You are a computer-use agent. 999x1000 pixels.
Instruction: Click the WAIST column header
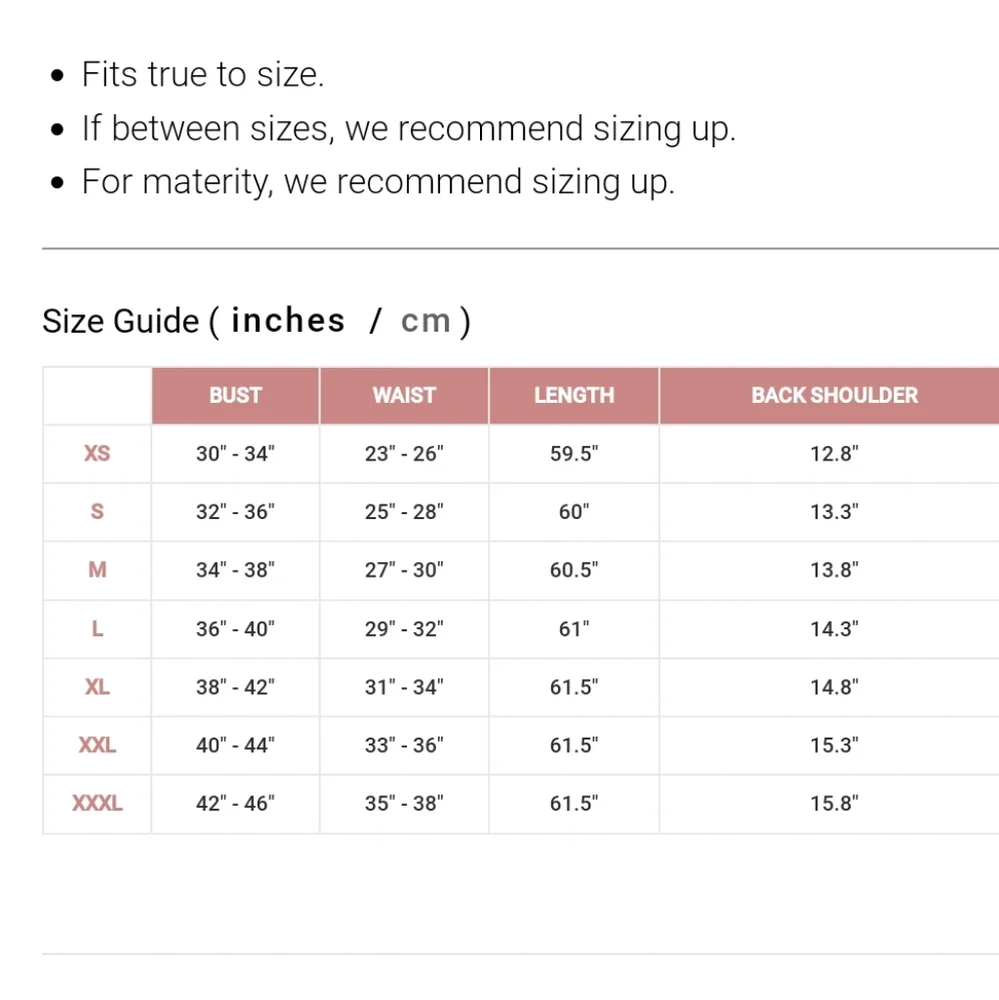pos(404,395)
